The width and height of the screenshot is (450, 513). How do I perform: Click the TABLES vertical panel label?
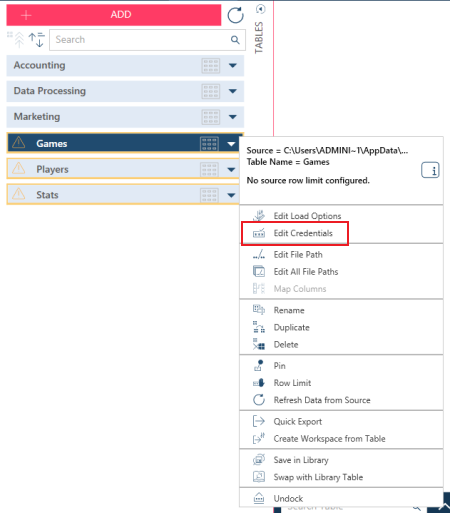tap(259, 37)
